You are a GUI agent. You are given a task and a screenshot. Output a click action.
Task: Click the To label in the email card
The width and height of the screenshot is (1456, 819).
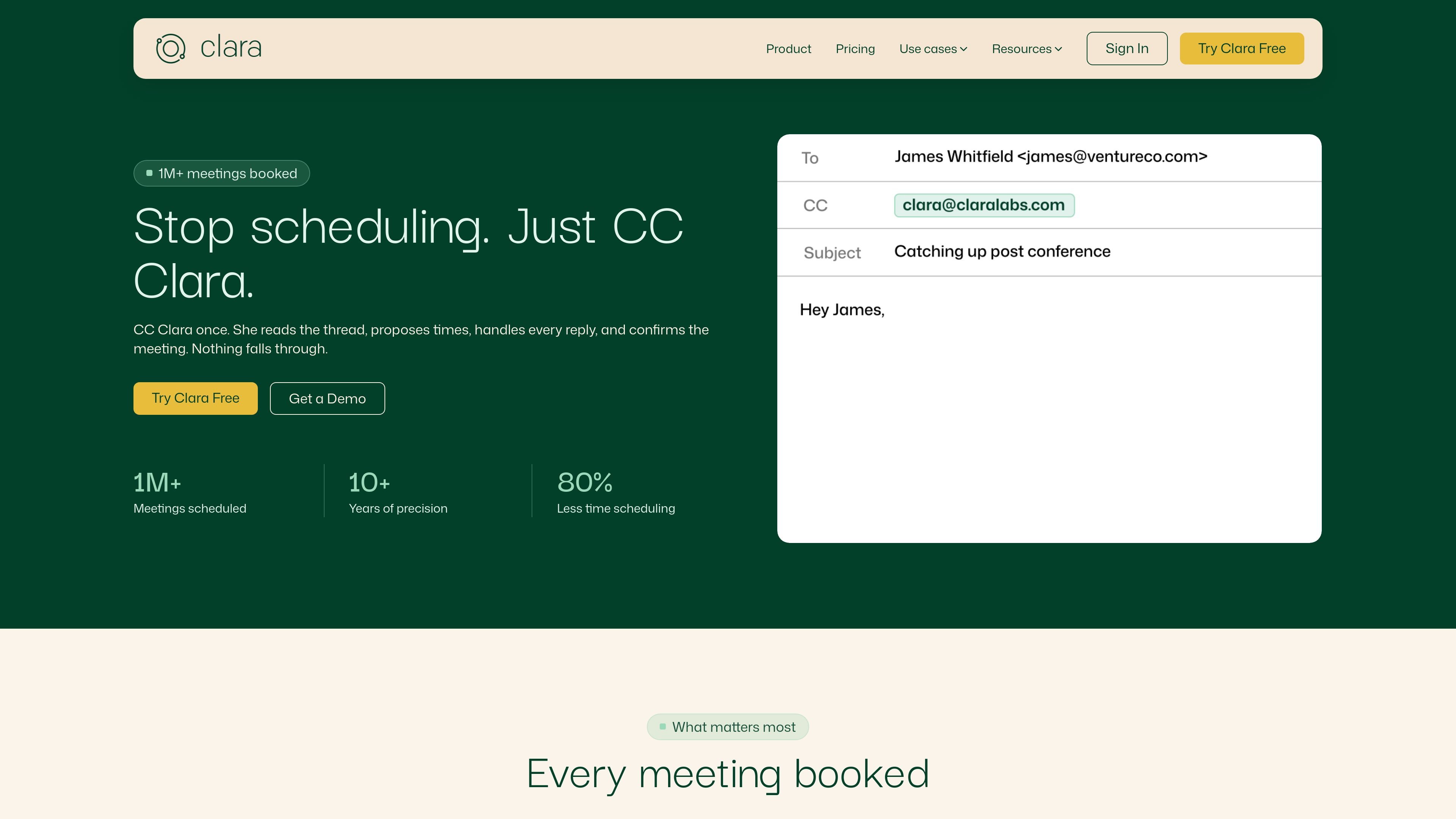(810, 158)
